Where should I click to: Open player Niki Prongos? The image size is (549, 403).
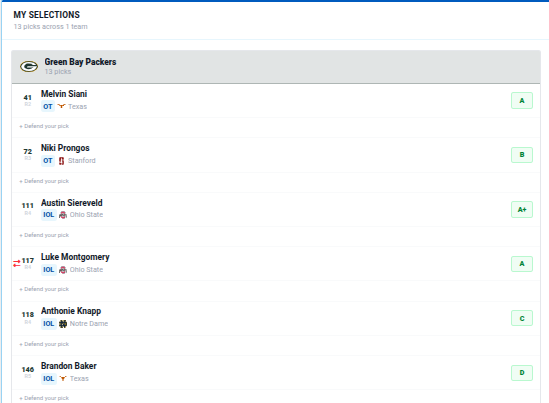[x=65, y=148]
